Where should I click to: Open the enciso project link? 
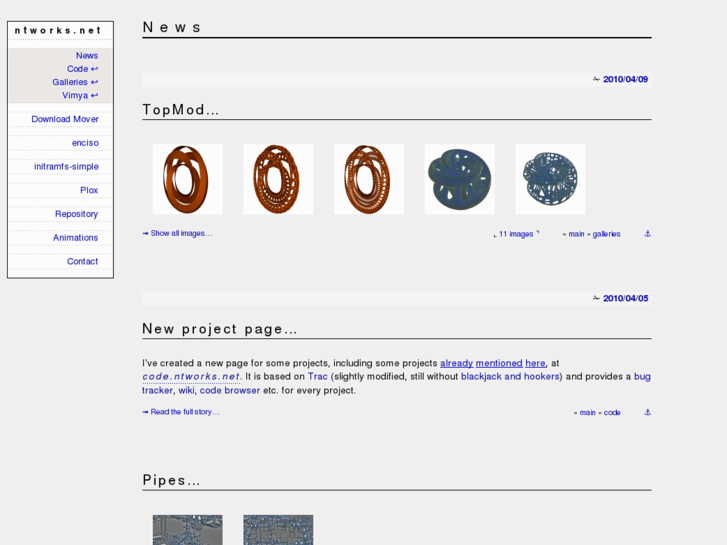(85, 143)
